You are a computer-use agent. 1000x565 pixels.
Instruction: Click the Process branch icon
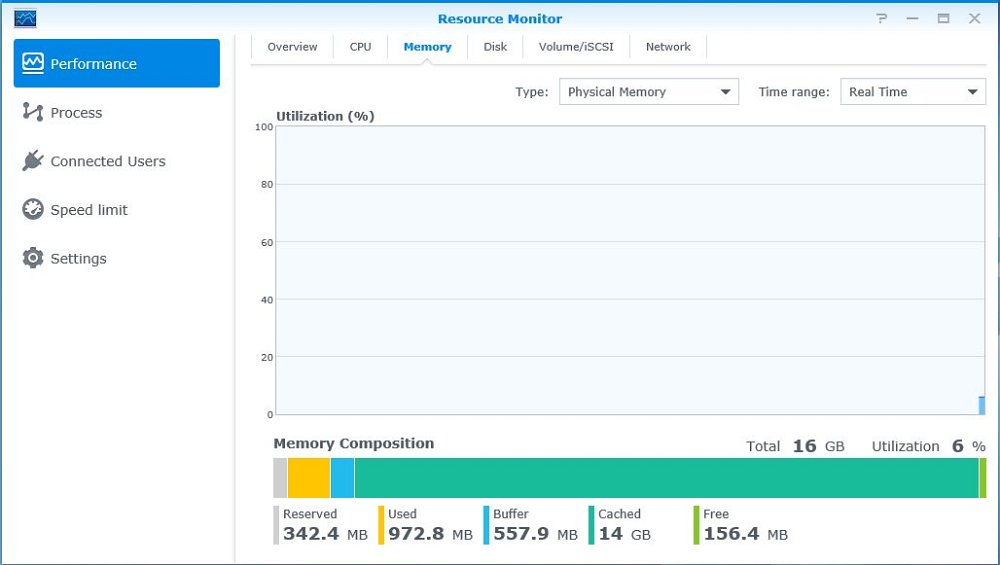(x=33, y=112)
